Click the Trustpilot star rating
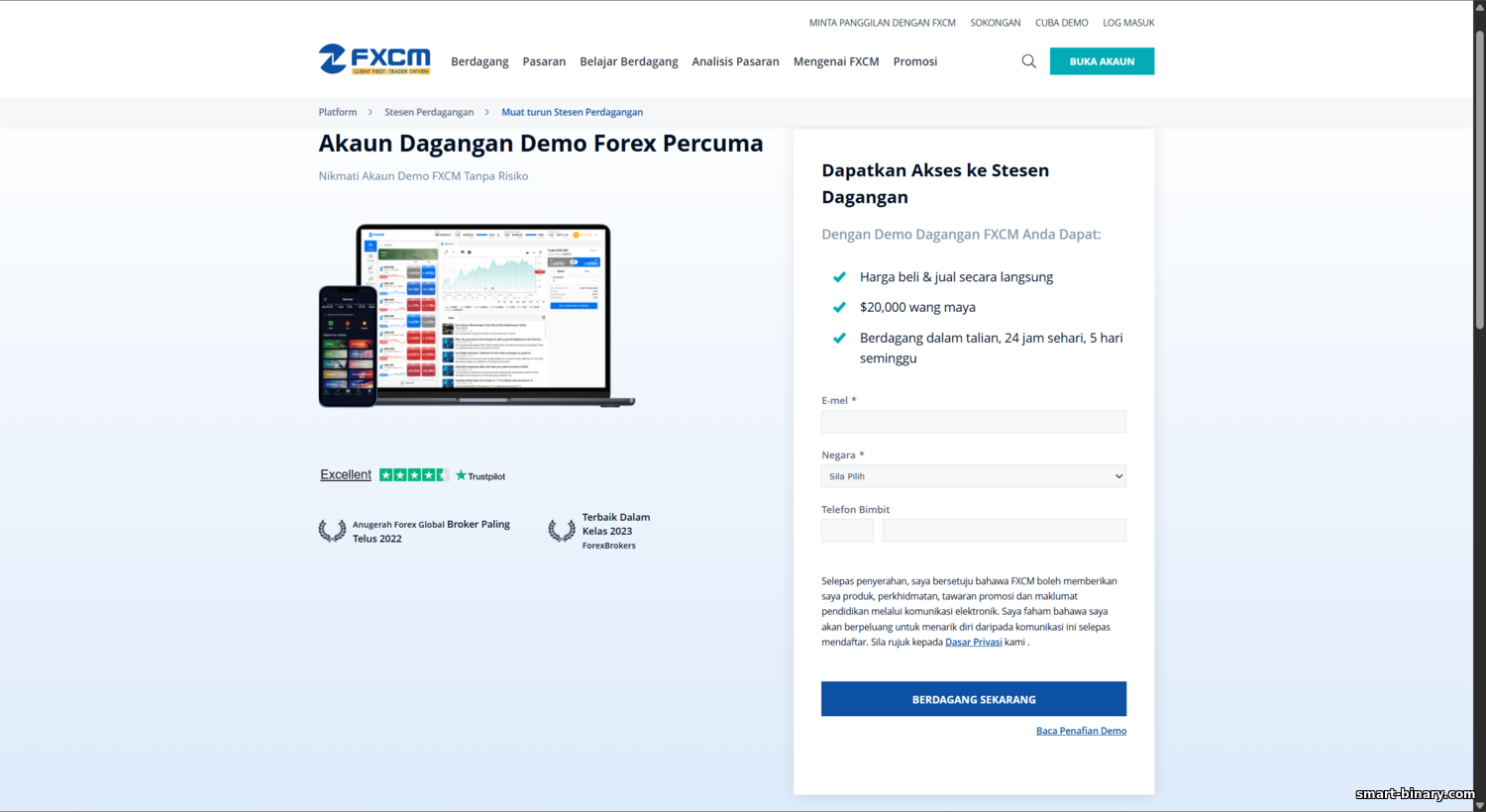 click(413, 475)
